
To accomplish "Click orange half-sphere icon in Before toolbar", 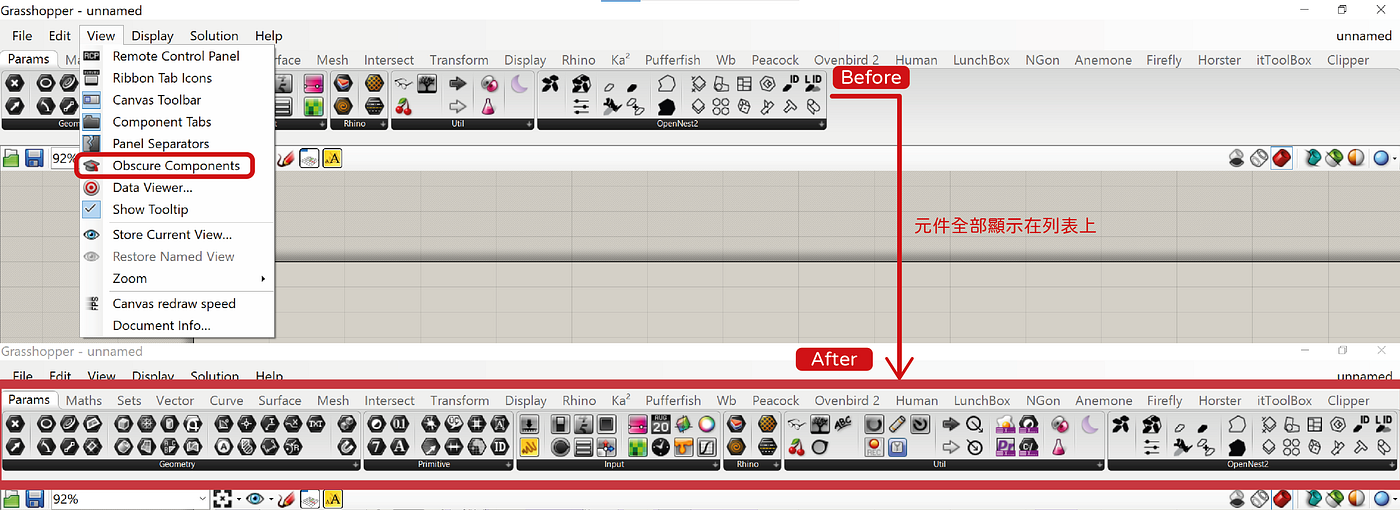I will coord(1356,158).
